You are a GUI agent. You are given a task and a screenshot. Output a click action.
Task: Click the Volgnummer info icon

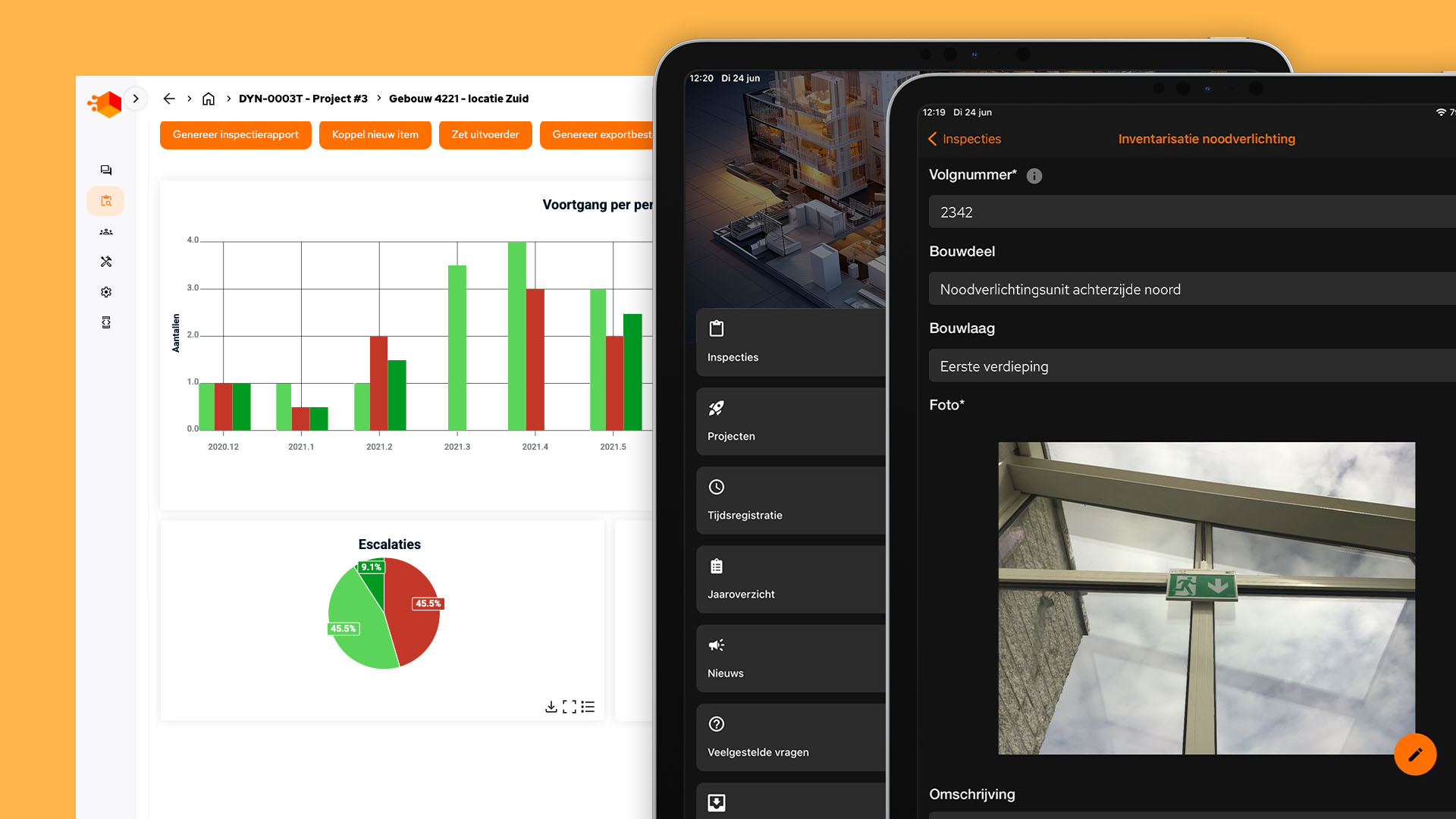[1034, 176]
